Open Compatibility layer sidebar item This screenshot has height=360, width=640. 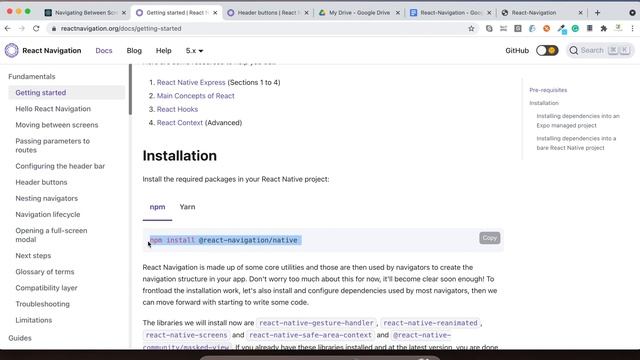pyautogui.click(x=46, y=288)
